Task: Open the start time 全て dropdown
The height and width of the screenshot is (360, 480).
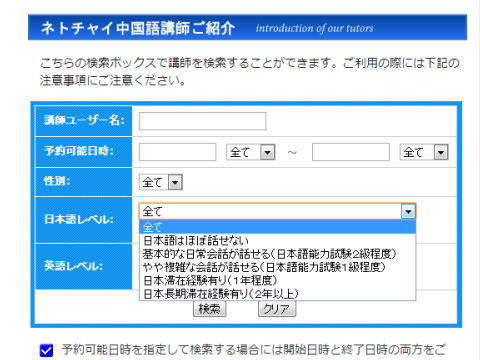Action: click(x=250, y=152)
